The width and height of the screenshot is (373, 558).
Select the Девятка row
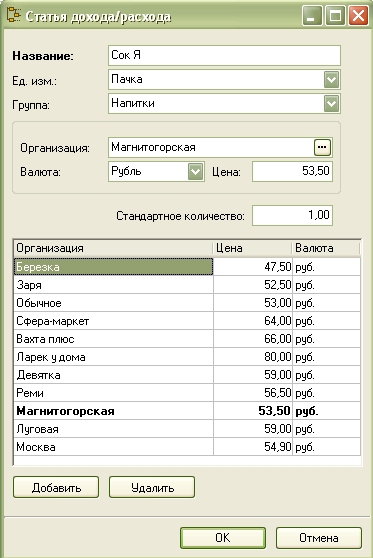187,375
